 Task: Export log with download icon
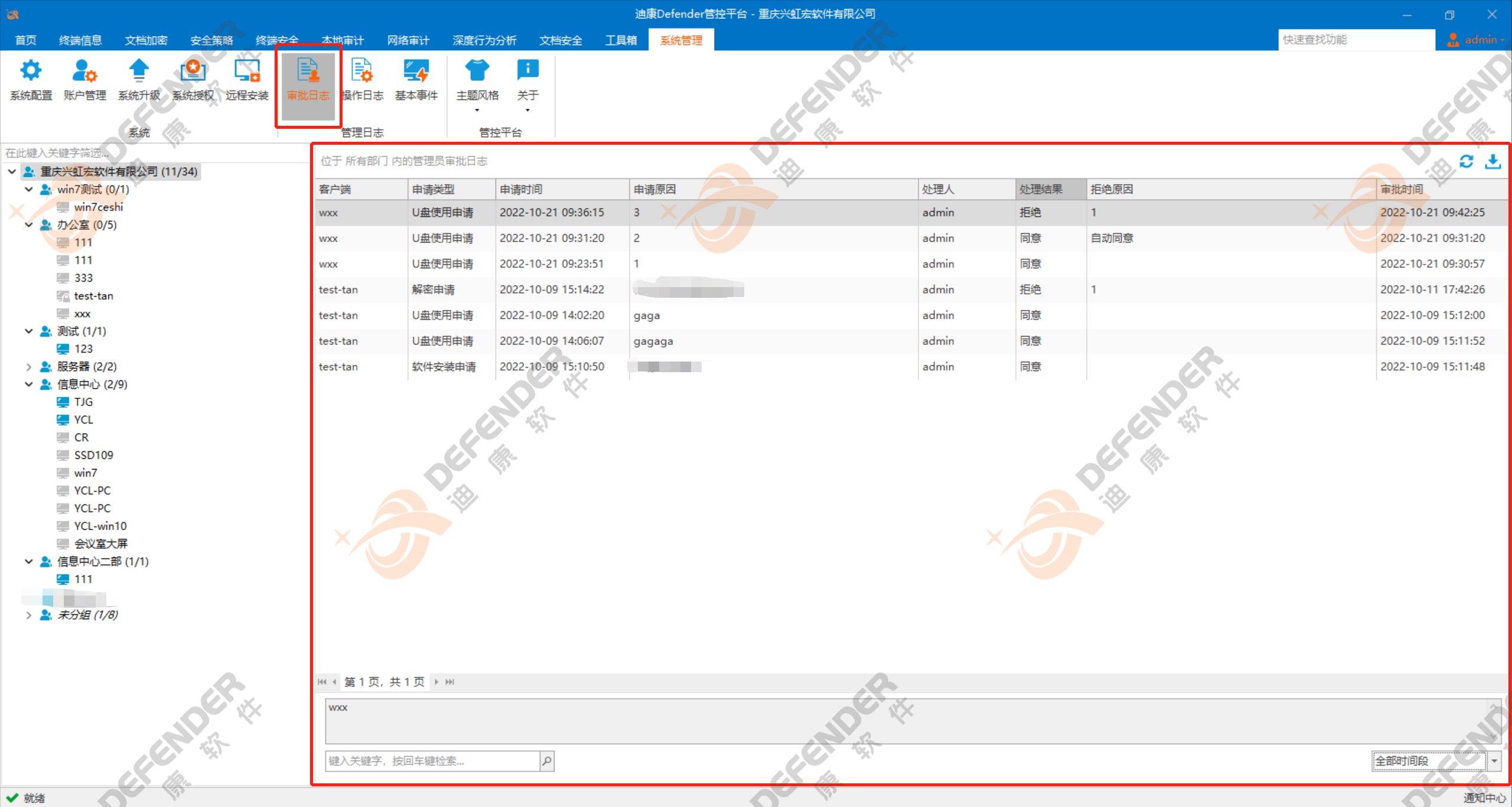click(1493, 161)
